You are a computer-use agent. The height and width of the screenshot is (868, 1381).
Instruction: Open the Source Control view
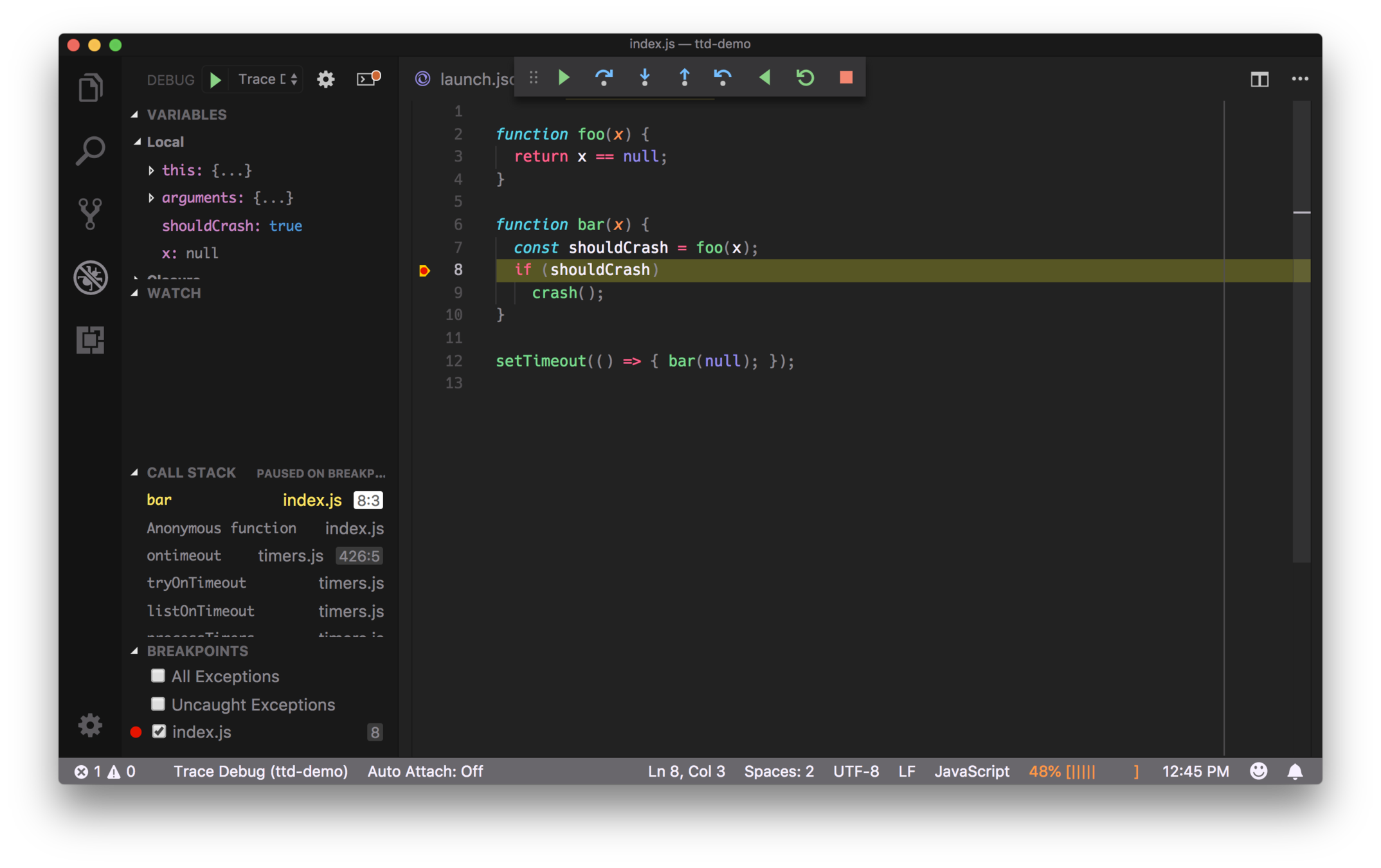pos(90,213)
